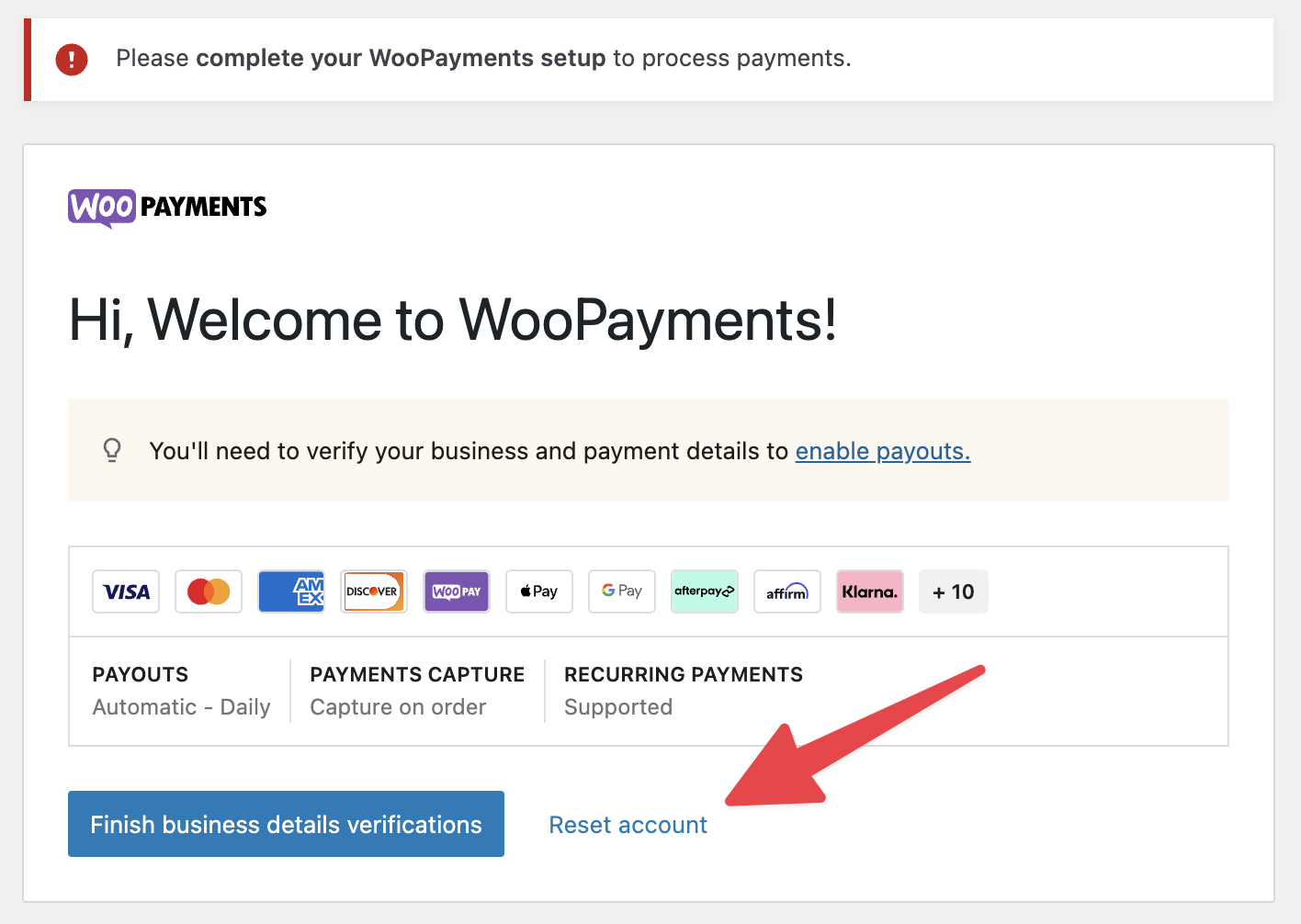
Task: Click the Capture on order text
Action: (397, 707)
